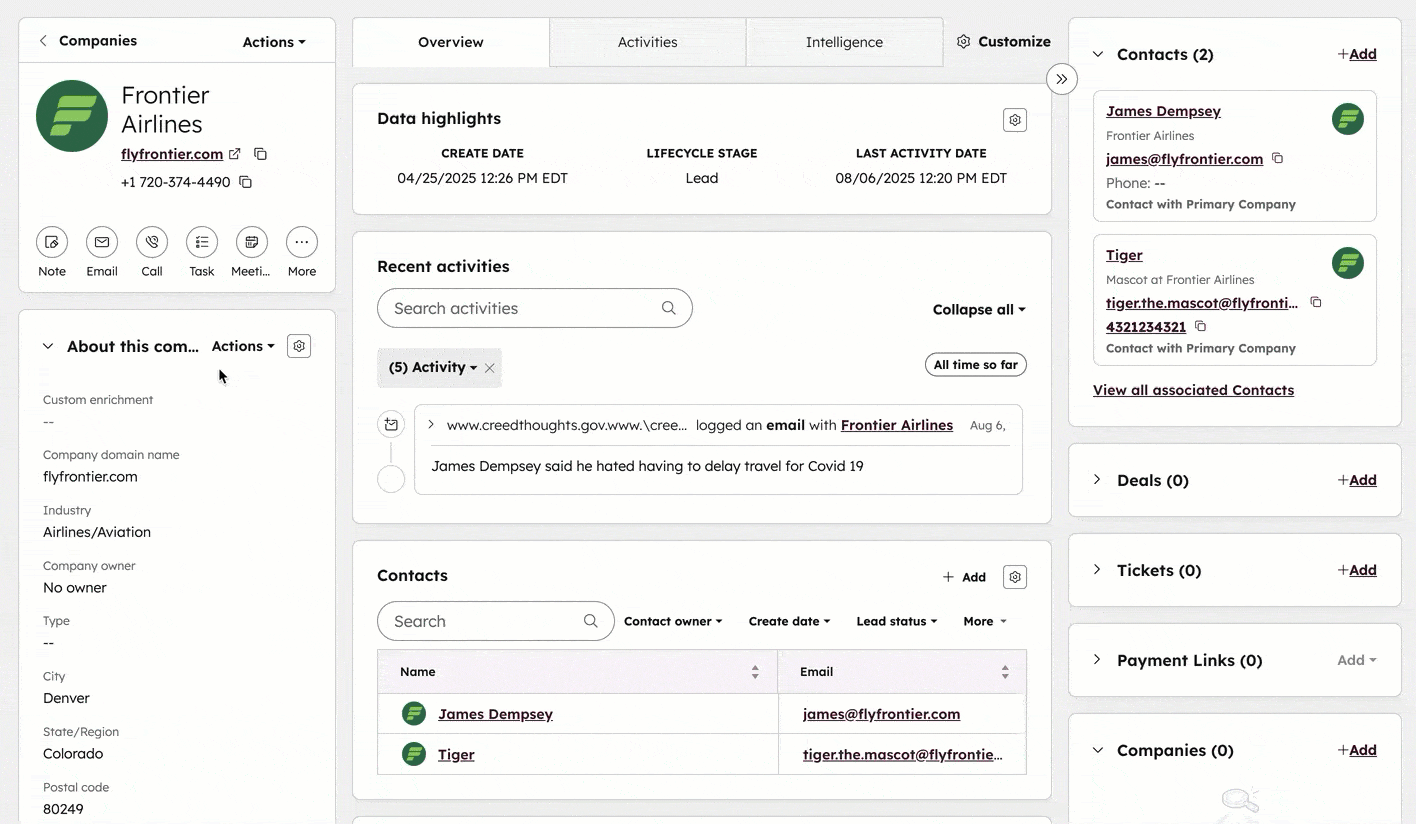Open the More quick actions icon
Screen dimensions: 1416x824
point(301,242)
